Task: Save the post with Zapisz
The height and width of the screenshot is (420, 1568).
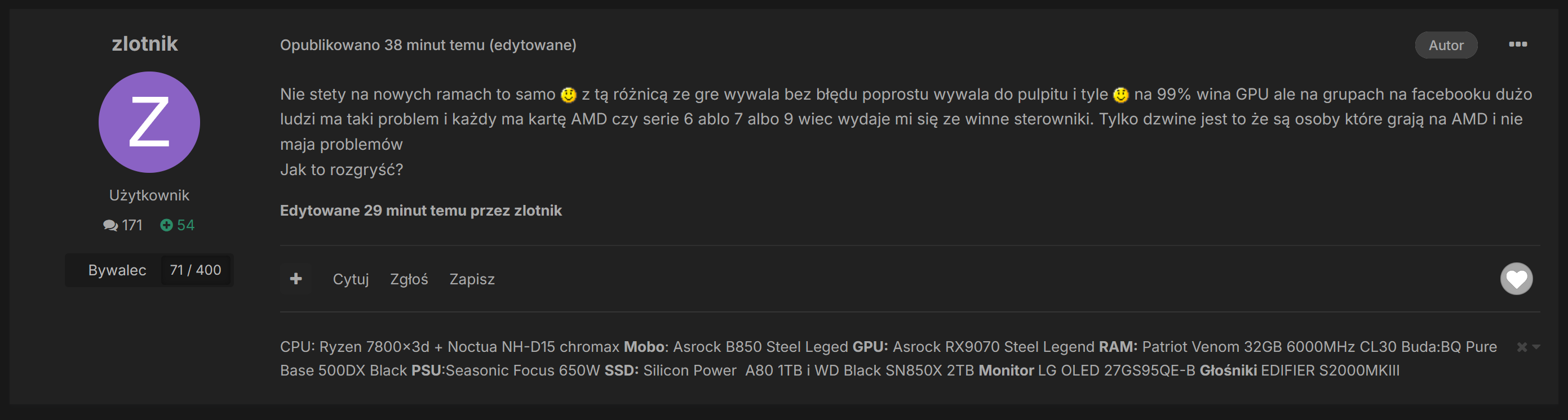Action: tap(472, 279)
